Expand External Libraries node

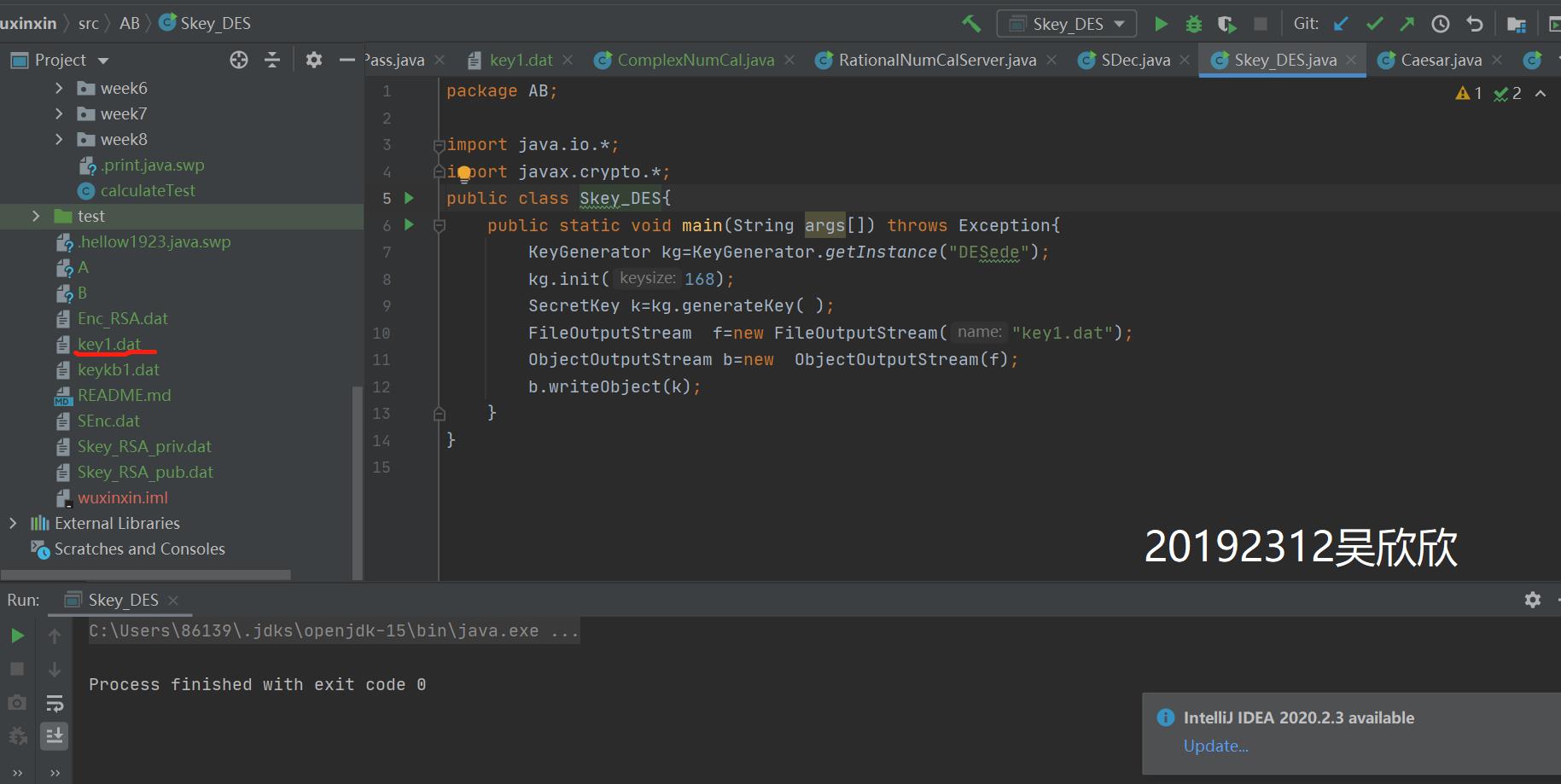pos(13,523)
